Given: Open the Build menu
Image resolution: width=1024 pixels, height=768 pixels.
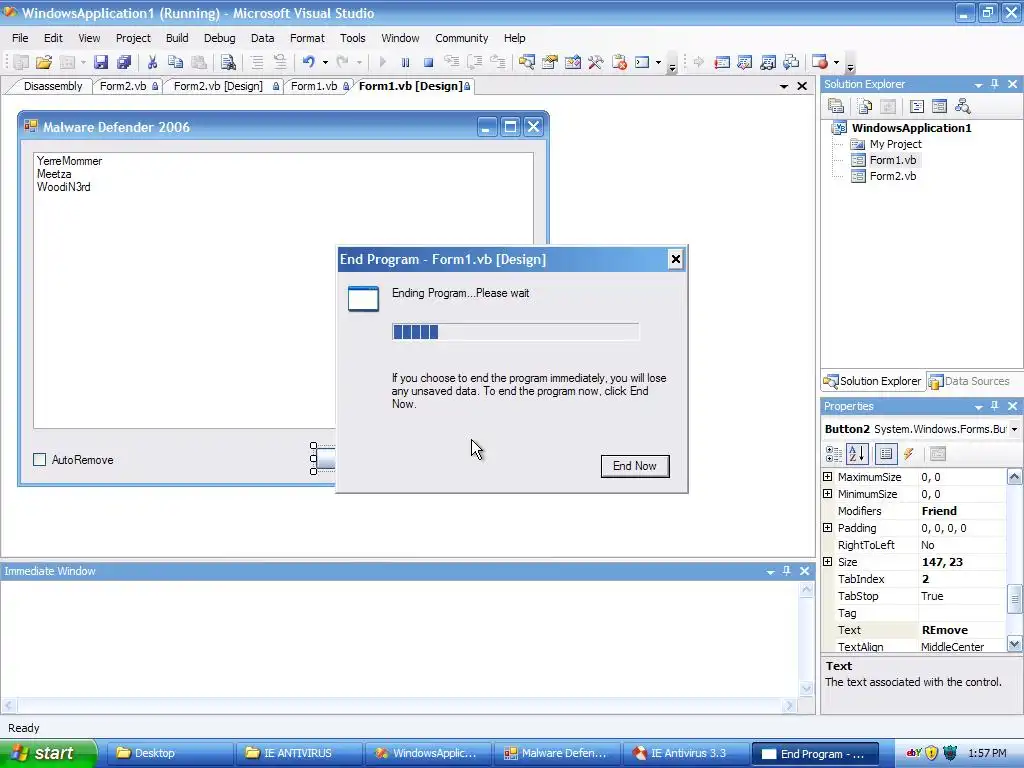Looking at the screenshot, I should click(177, 38).
